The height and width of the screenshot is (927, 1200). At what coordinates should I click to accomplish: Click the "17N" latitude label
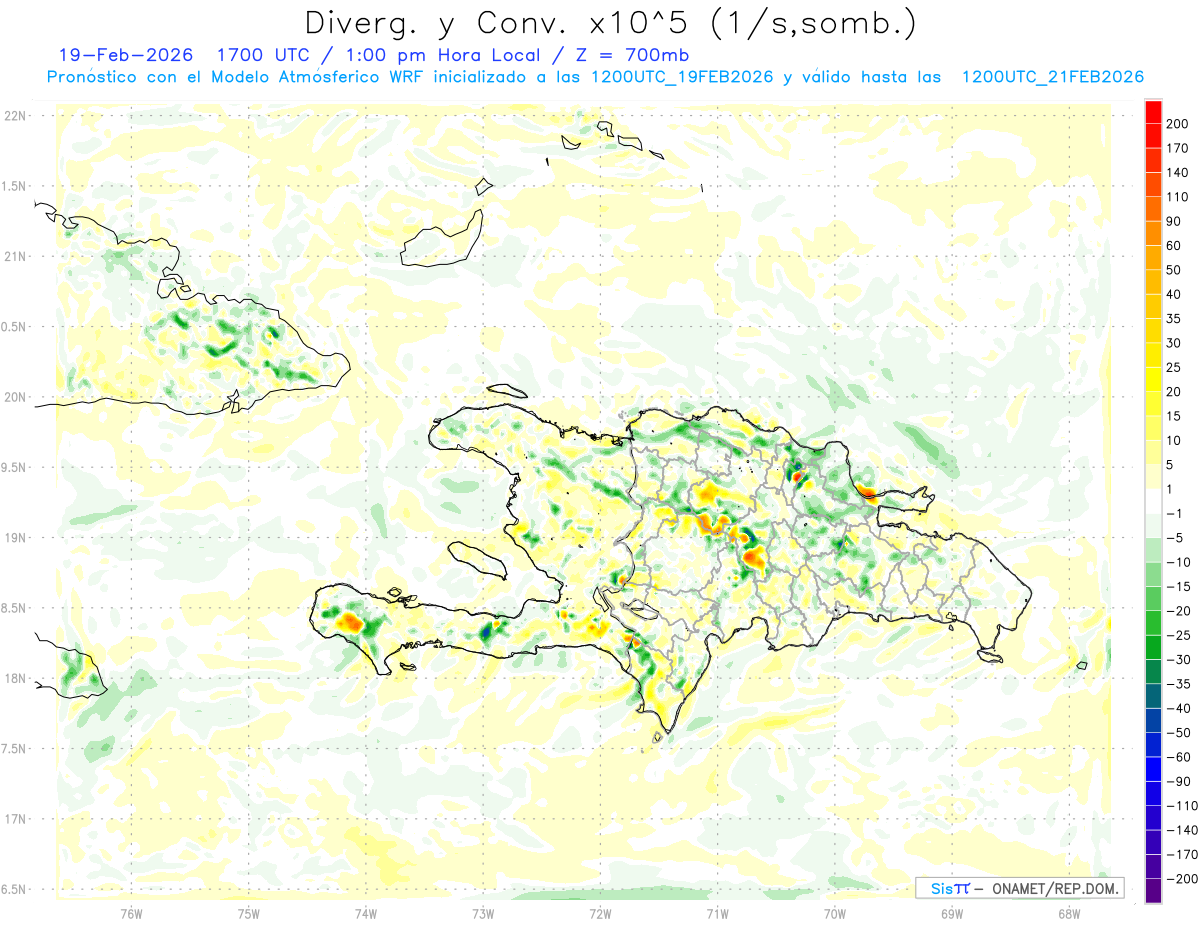(x=14, y=819)
